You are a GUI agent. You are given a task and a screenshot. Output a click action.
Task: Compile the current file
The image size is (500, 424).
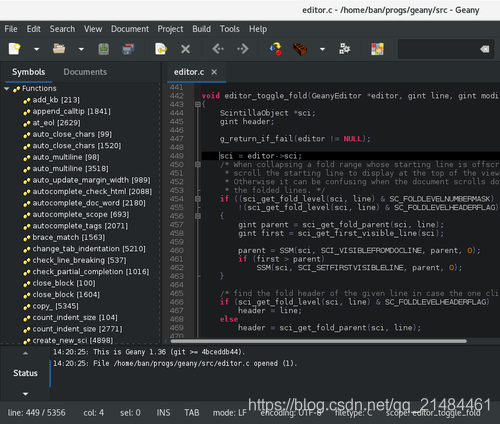(x=276, y=49)
